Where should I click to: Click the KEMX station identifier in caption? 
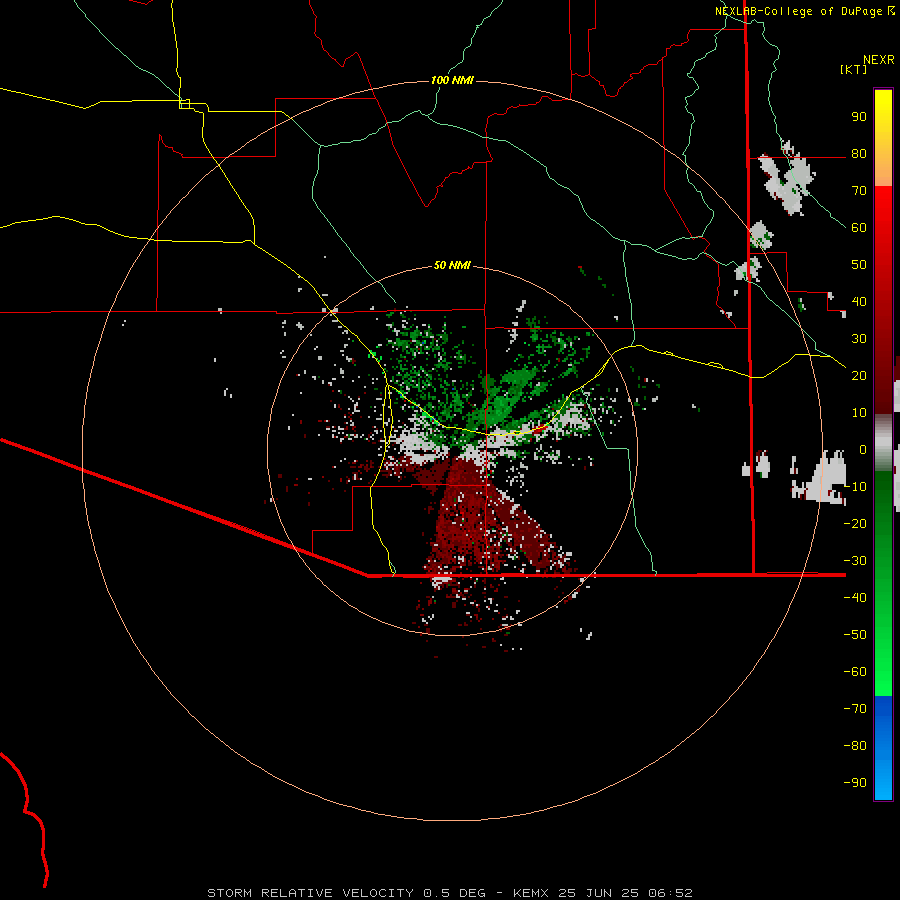[531, 893]
